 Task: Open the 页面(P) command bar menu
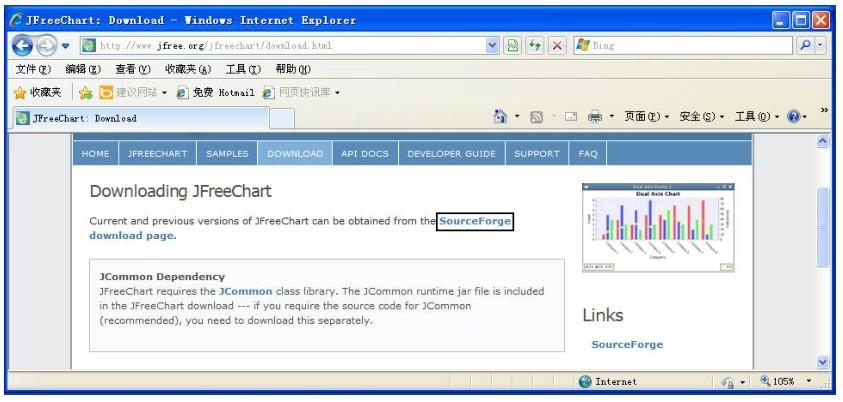[647, 117]
